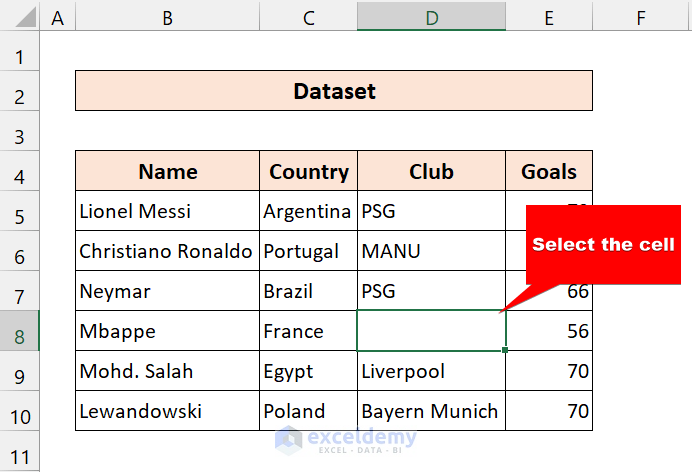Image resolution: width=692 pixels, height=472 pixels.
Task: Click the Liverpool club cell
Action: (x=431, y=371)
